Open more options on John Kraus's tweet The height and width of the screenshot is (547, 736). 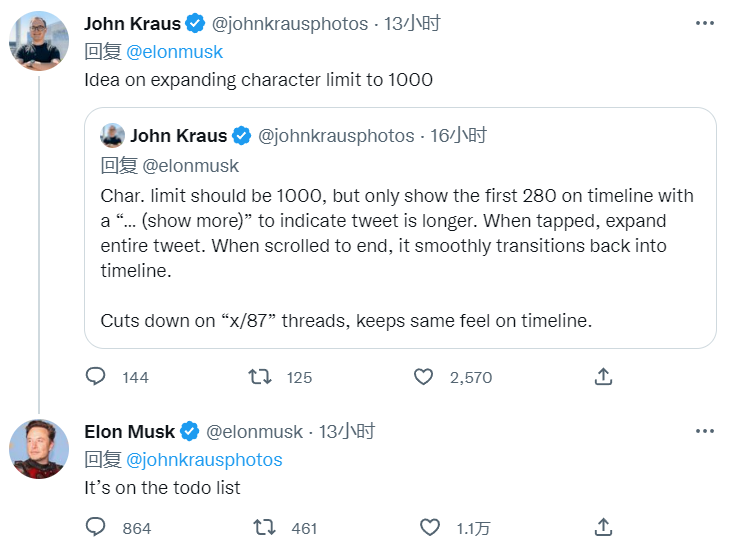click(704, 22)
